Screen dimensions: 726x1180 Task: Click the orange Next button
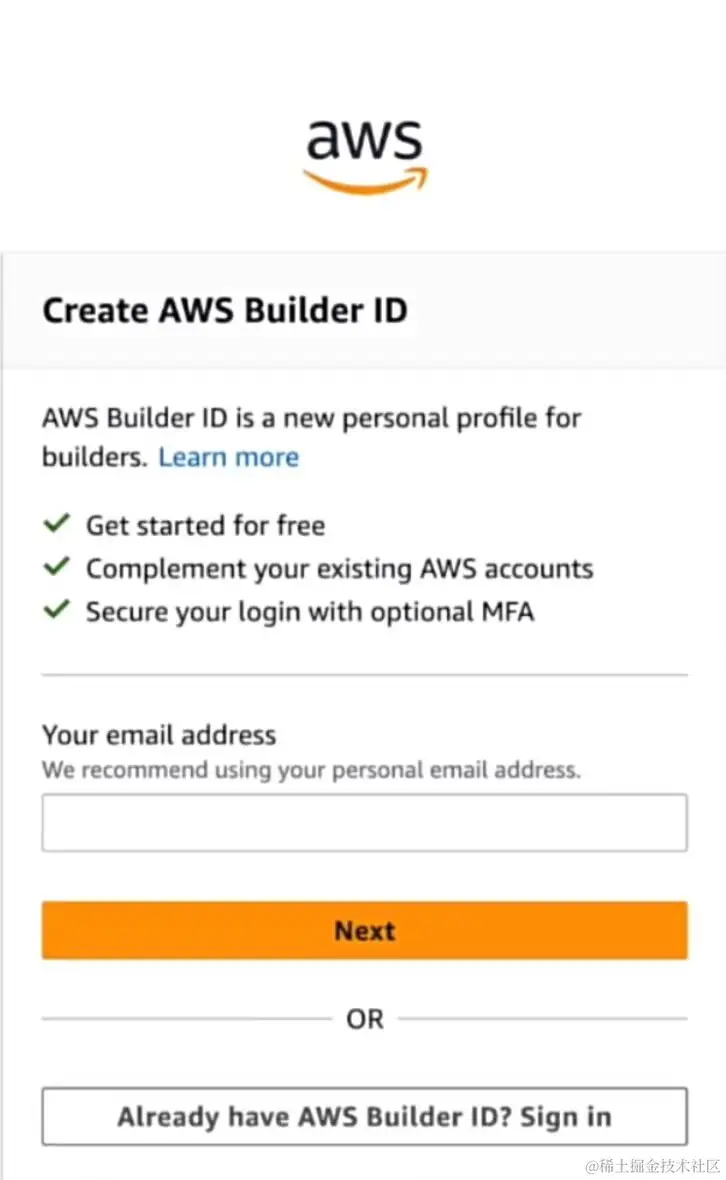click(364, 930)
